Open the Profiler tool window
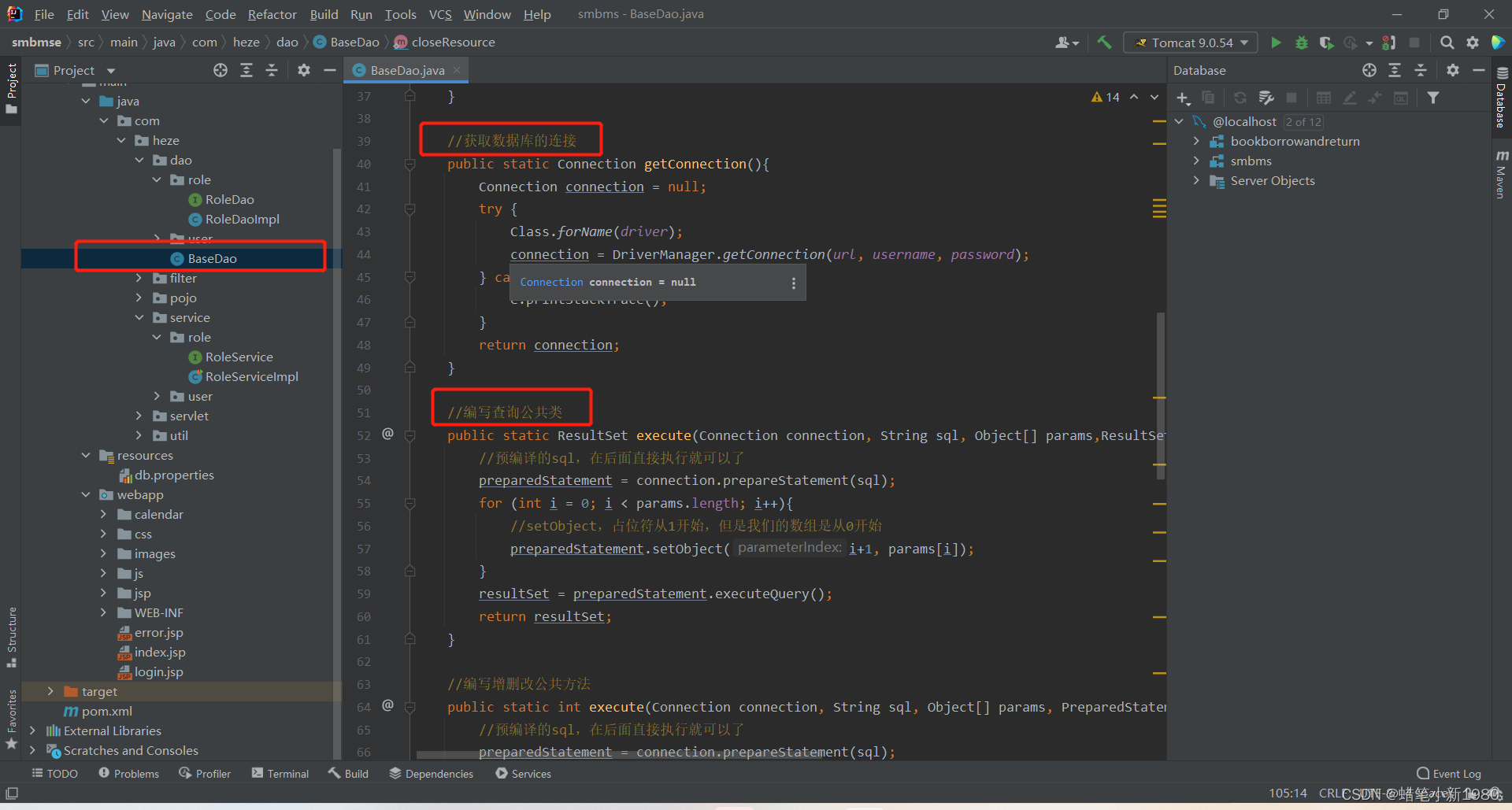Image resolution: width=1512 pixels, height=810 pixels. pos(205,774)
